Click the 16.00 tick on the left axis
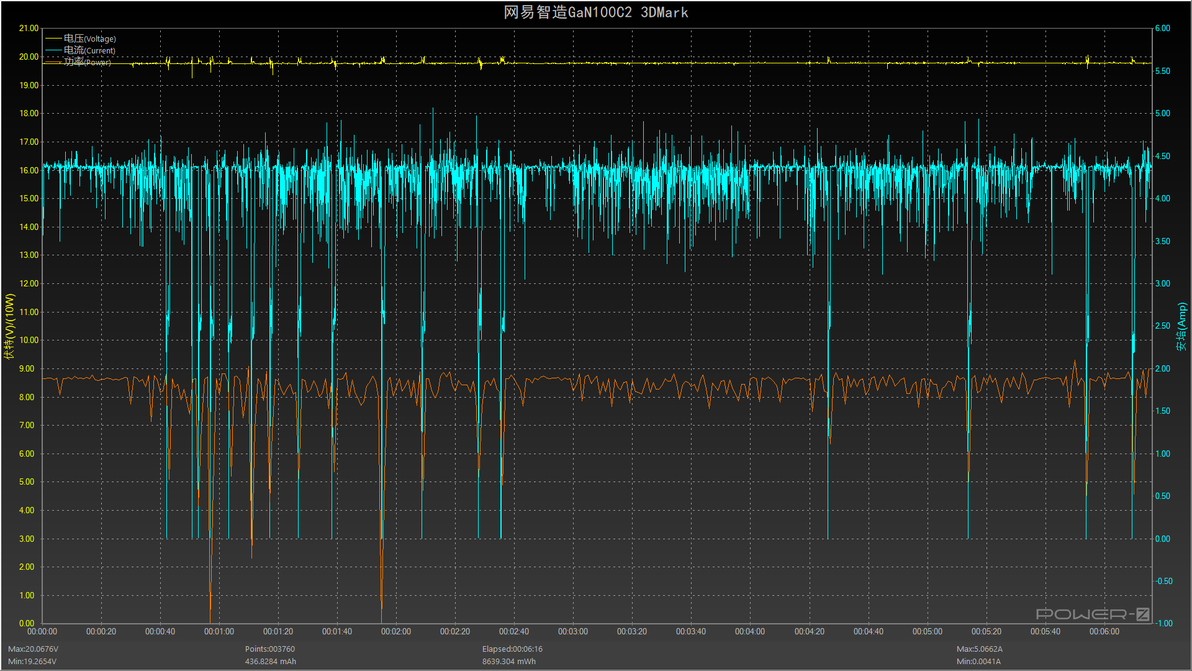This screenshot has width=1192, height=671. pyautogui.click(x=29, y=170)
